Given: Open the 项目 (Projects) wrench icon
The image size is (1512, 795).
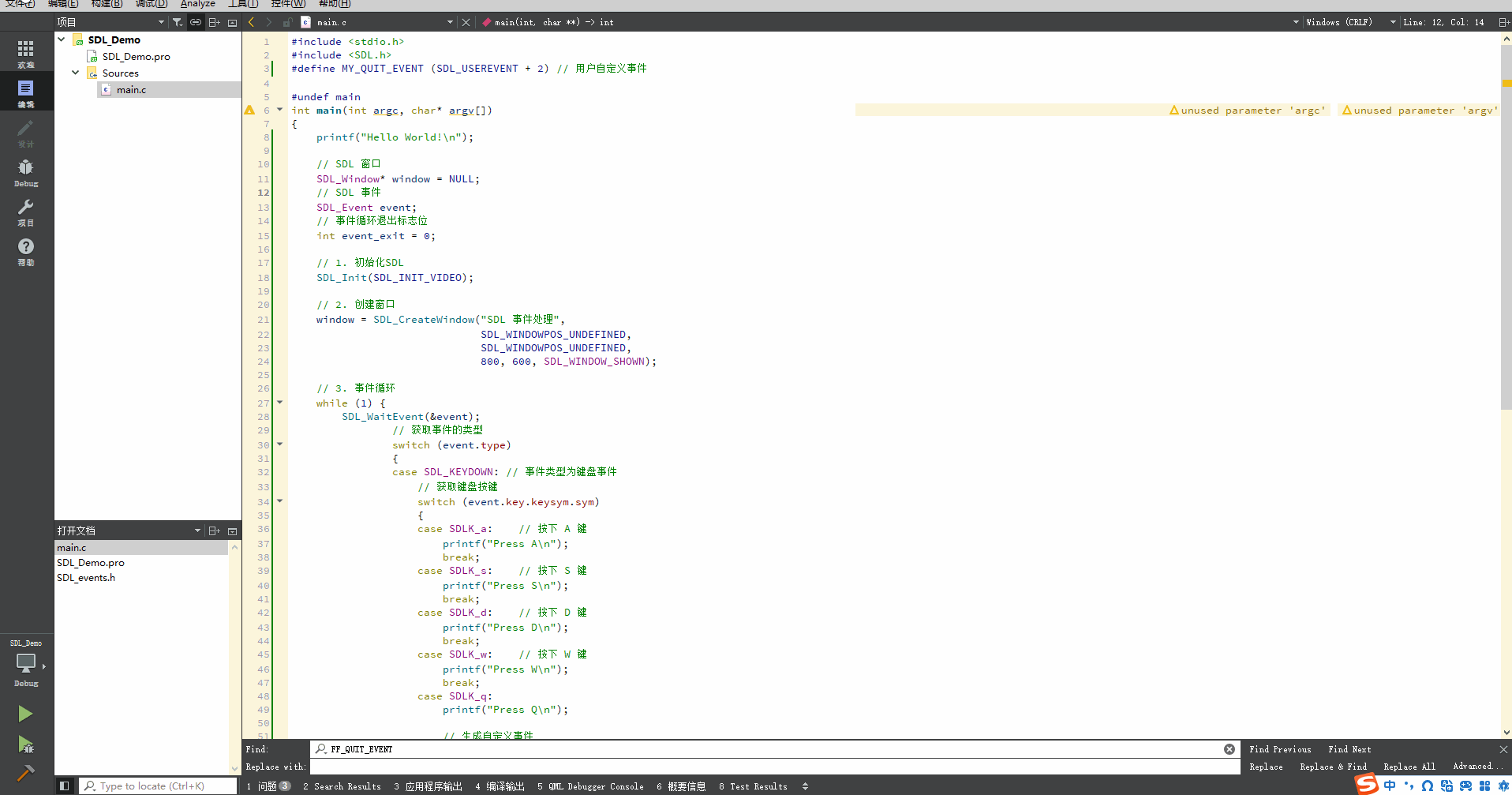Looking at the screenshot, I should (26, 209).
